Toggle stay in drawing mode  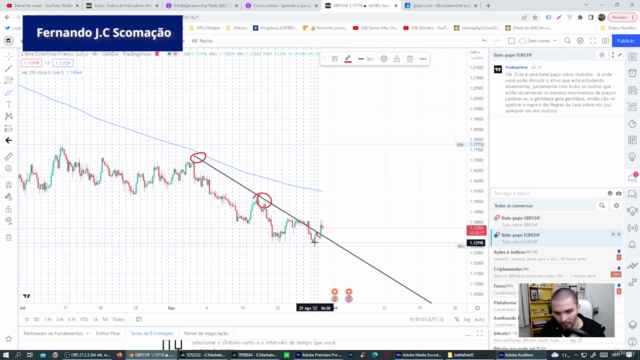[x=9, y=197]
